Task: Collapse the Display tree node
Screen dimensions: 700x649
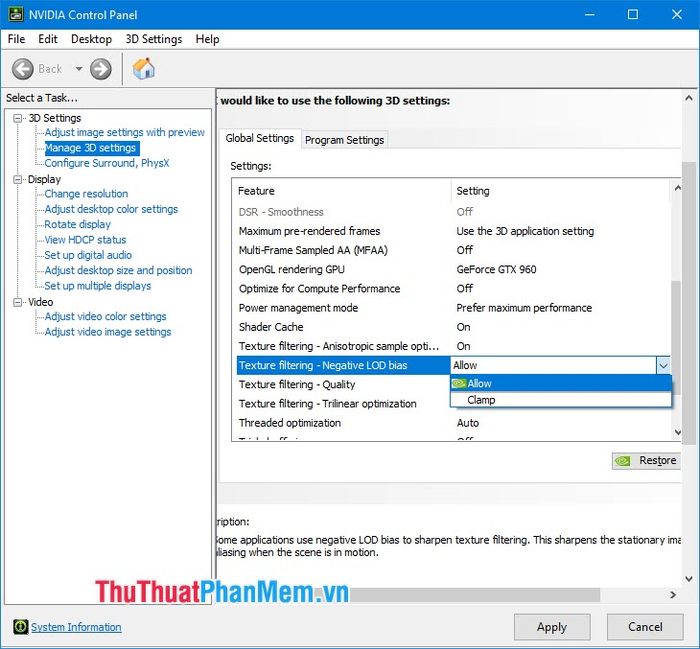Action: click(x=18, y=179)
